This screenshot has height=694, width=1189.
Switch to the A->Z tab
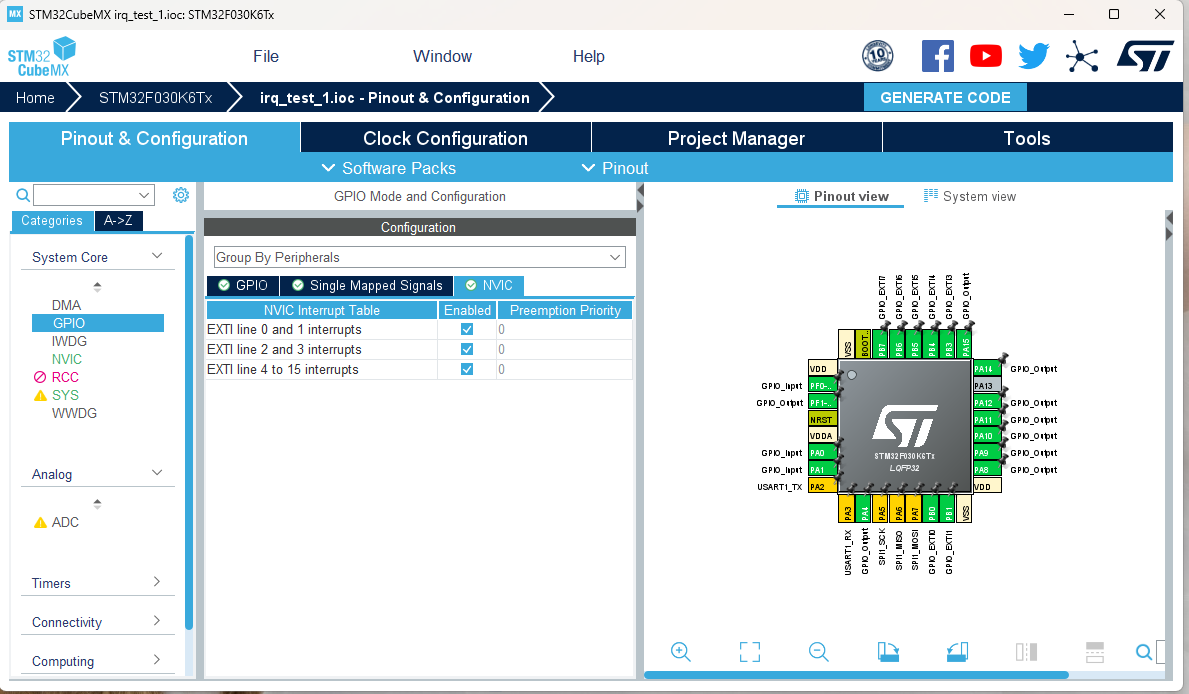click(118, 221)
